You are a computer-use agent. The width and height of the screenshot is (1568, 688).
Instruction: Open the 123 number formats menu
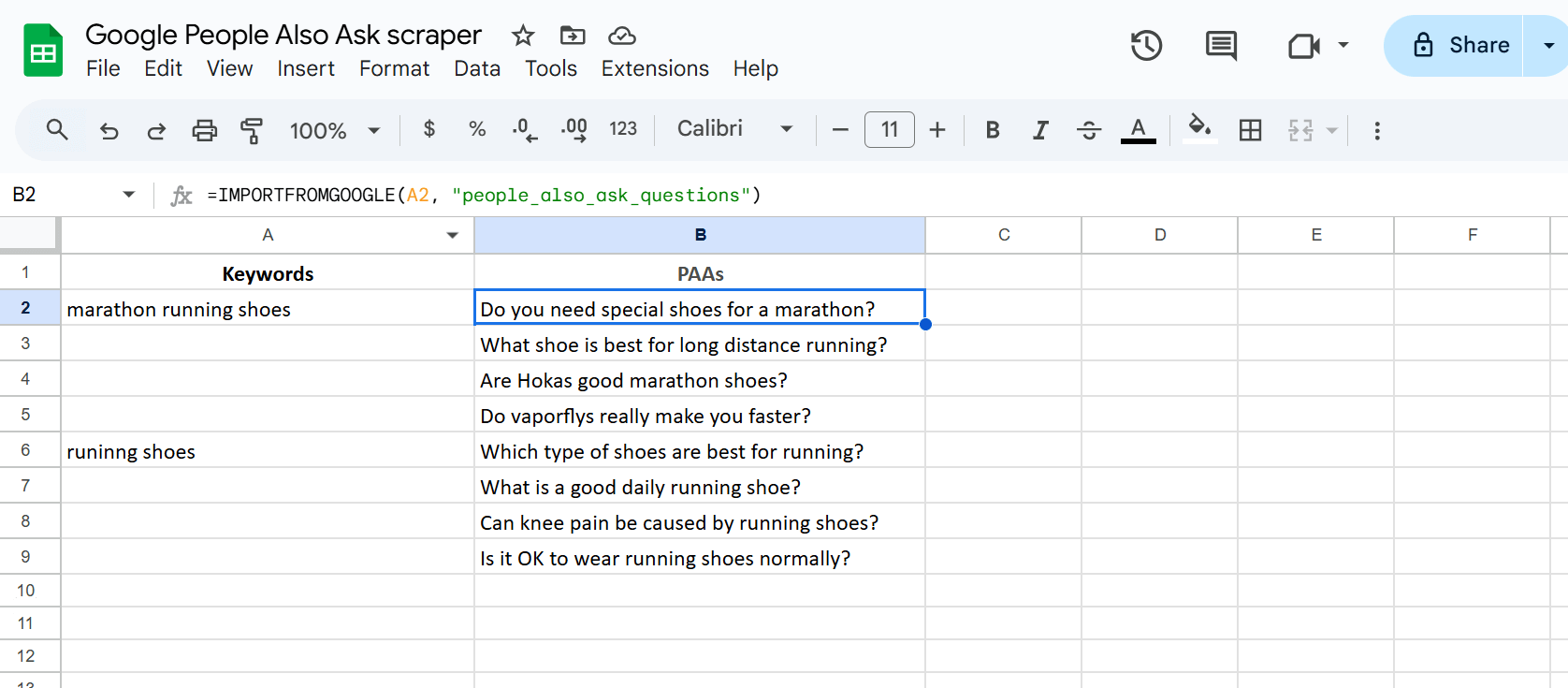[x=623, y=129]
